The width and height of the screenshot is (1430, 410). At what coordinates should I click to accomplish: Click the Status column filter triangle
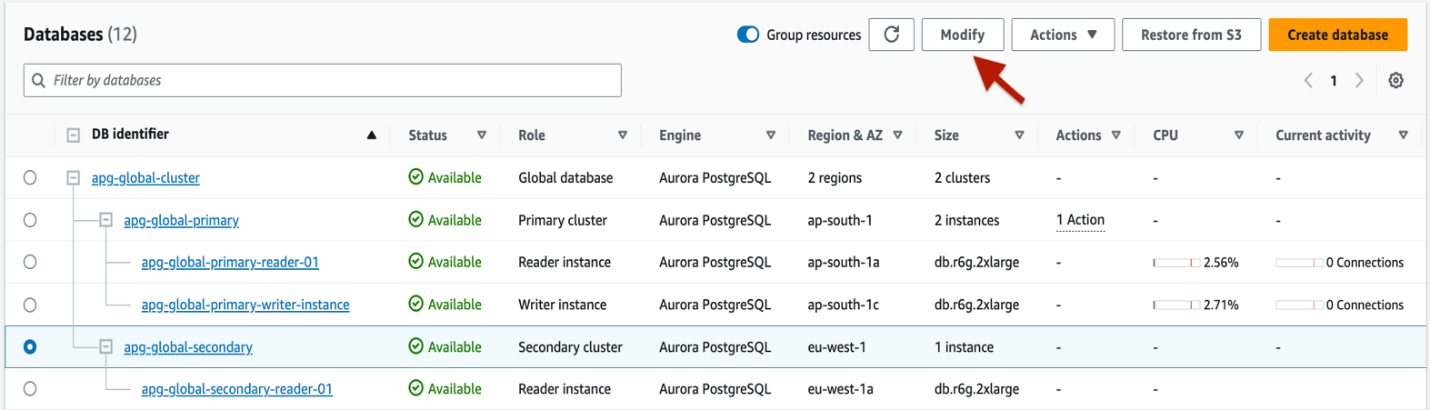tap(481, 135)
